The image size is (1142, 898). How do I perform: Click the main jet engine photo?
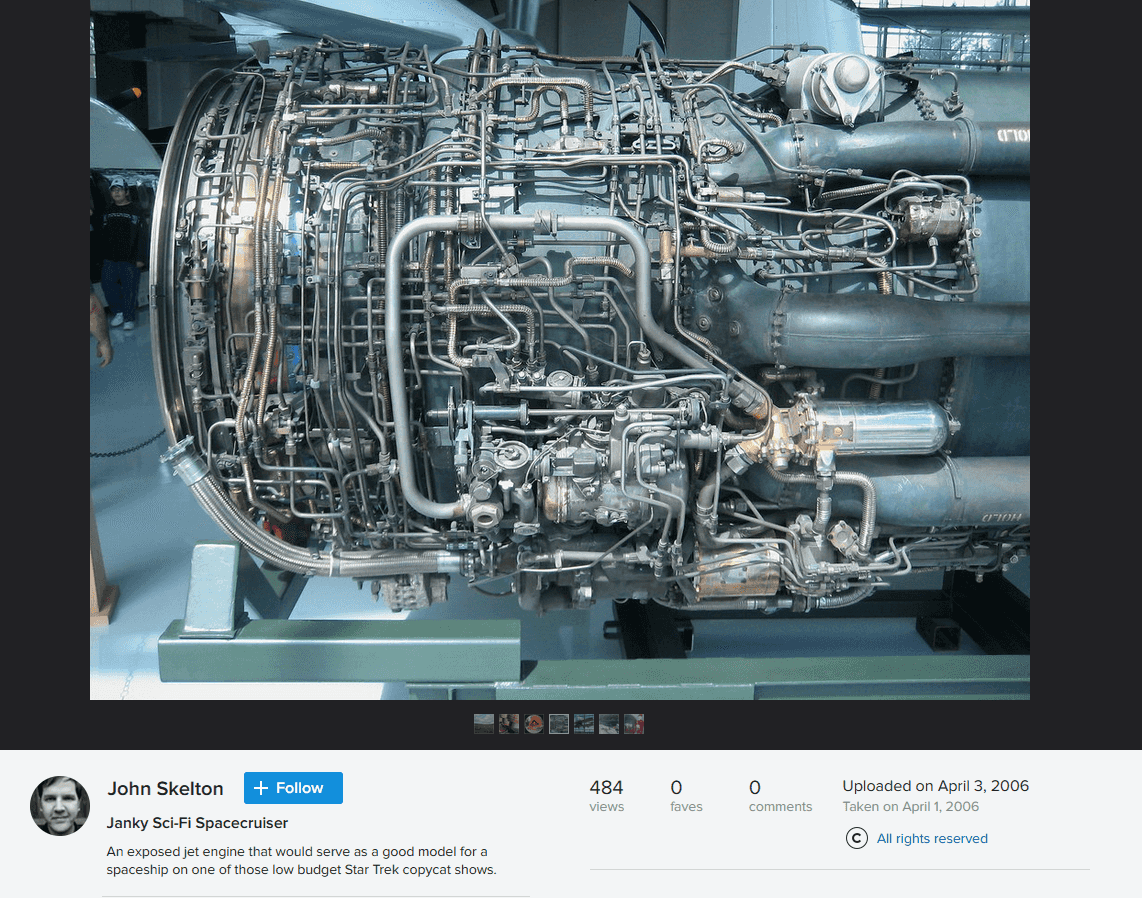click(560, 350)
